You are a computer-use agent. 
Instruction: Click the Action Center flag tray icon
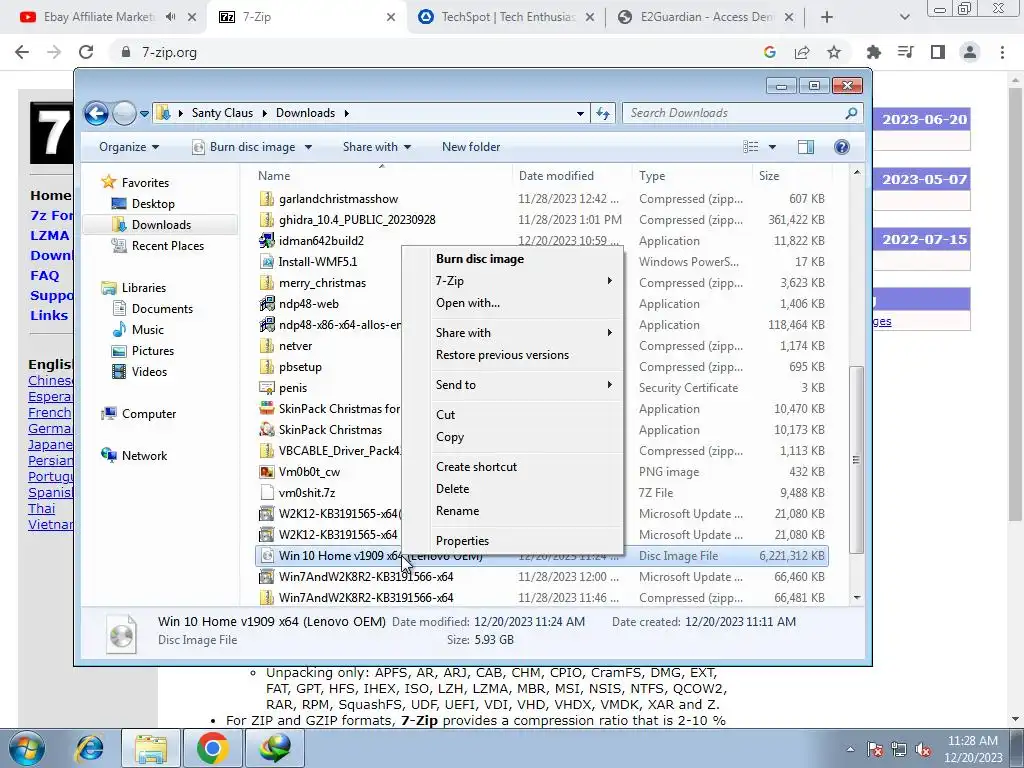[875, 750]
